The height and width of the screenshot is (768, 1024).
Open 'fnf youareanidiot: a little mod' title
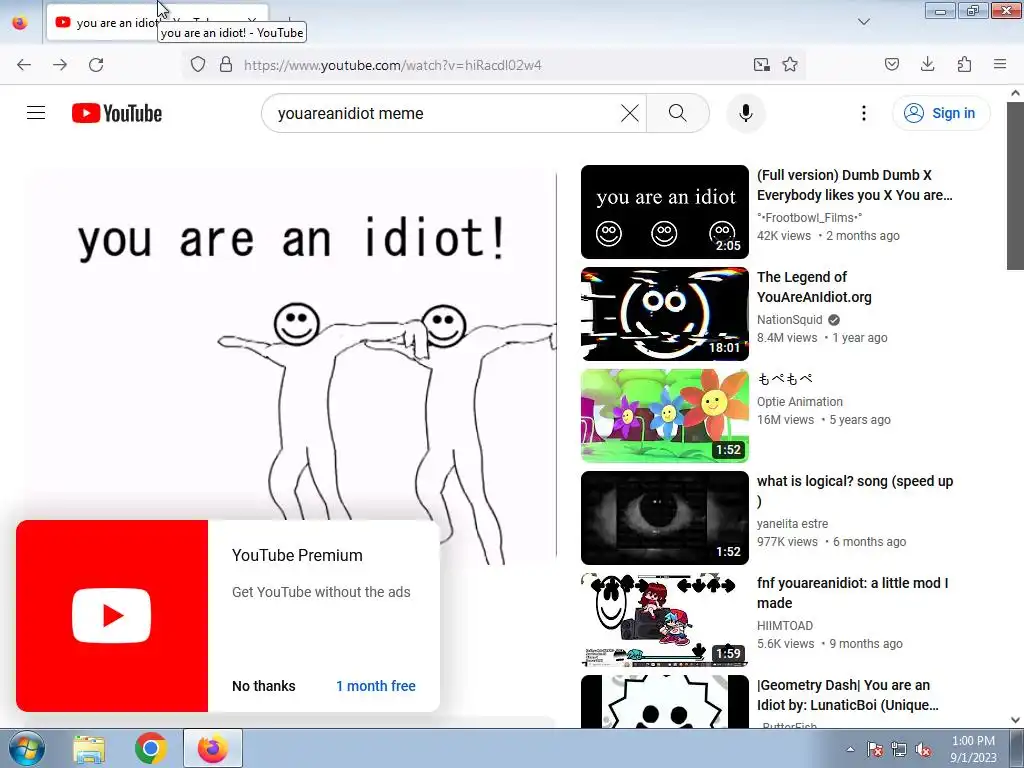pyautogui.click(x=852, y=592)
